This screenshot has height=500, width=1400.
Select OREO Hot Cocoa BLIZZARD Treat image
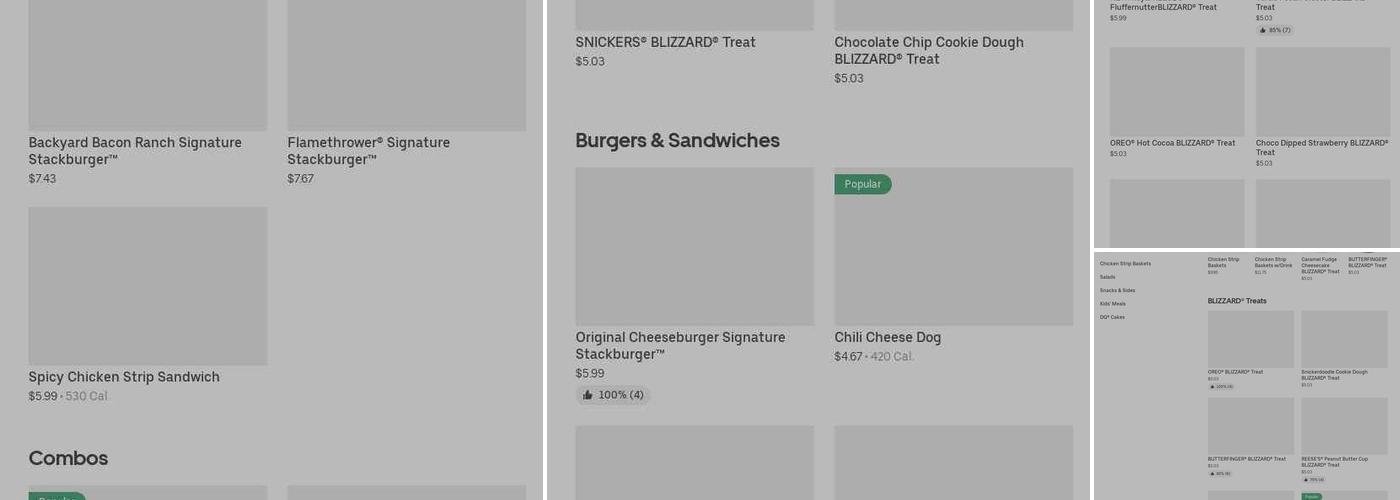point(1176,91)
